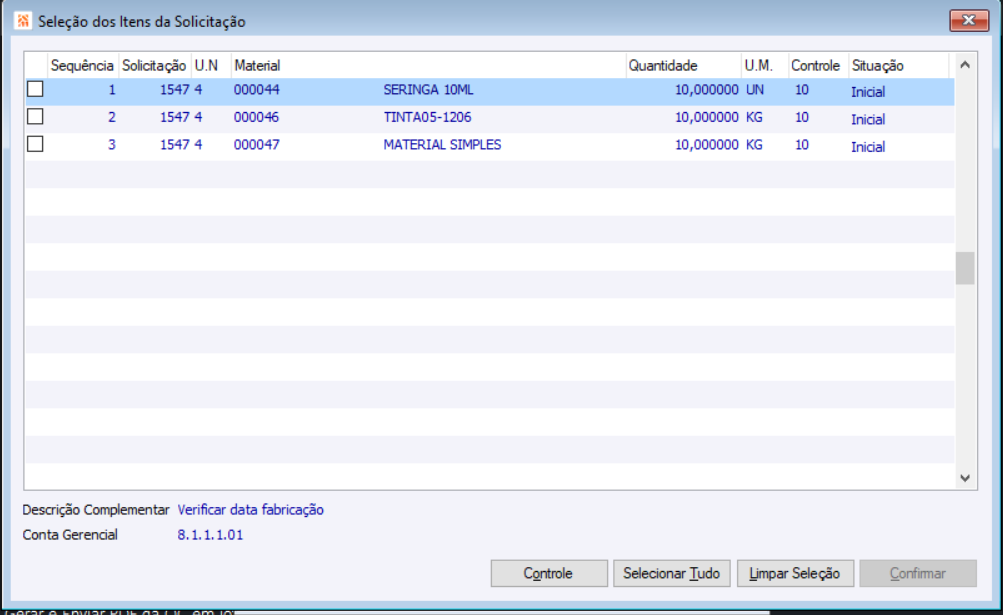The width and height of the screenshot is (1003, 615).
Task: Click Verificar data fabricação text
Action: 251,510
